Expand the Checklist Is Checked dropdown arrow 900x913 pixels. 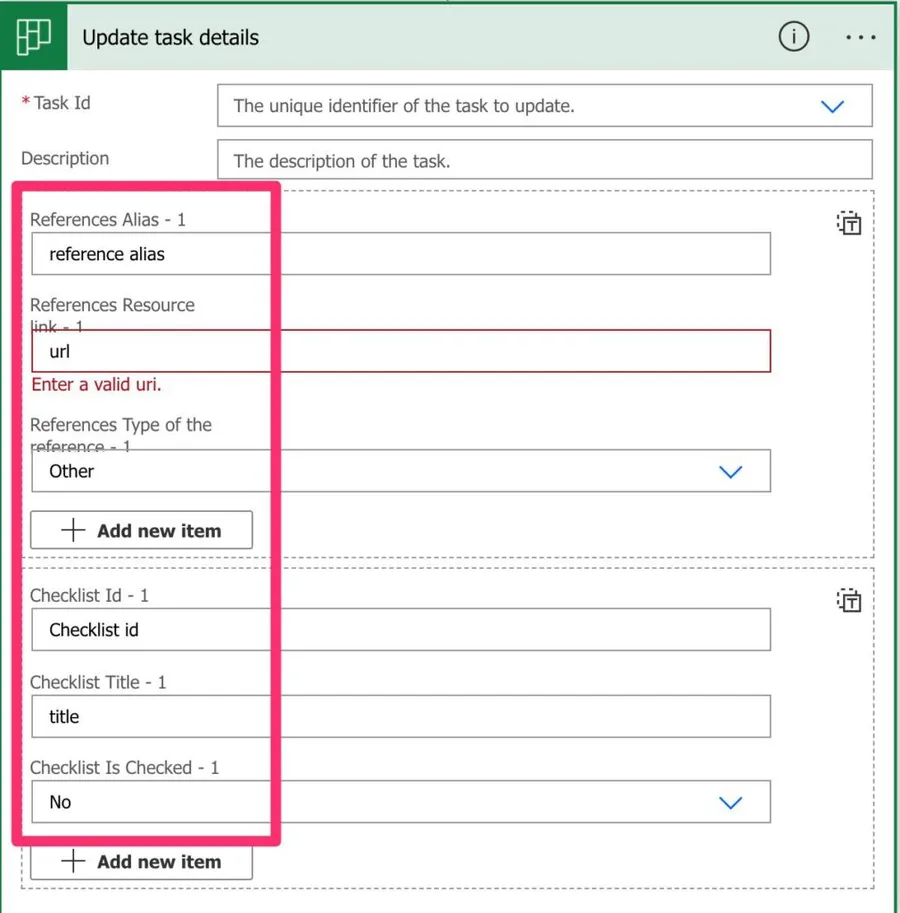731,803
